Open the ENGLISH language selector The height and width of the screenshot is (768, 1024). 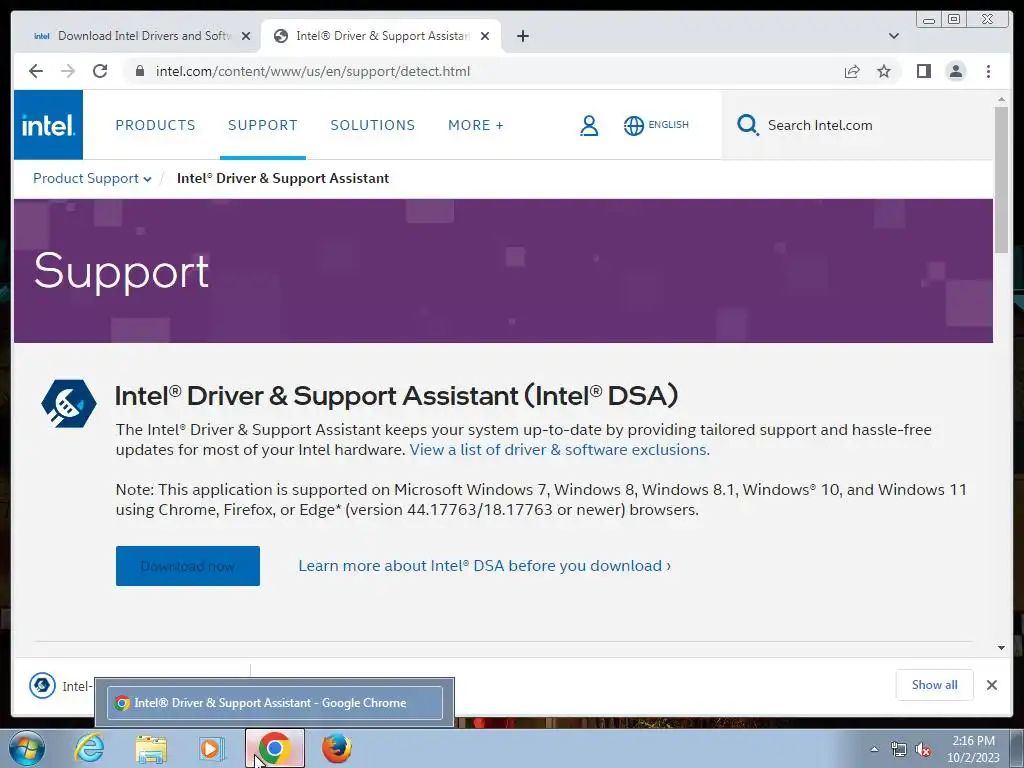(x=656, y=125)
